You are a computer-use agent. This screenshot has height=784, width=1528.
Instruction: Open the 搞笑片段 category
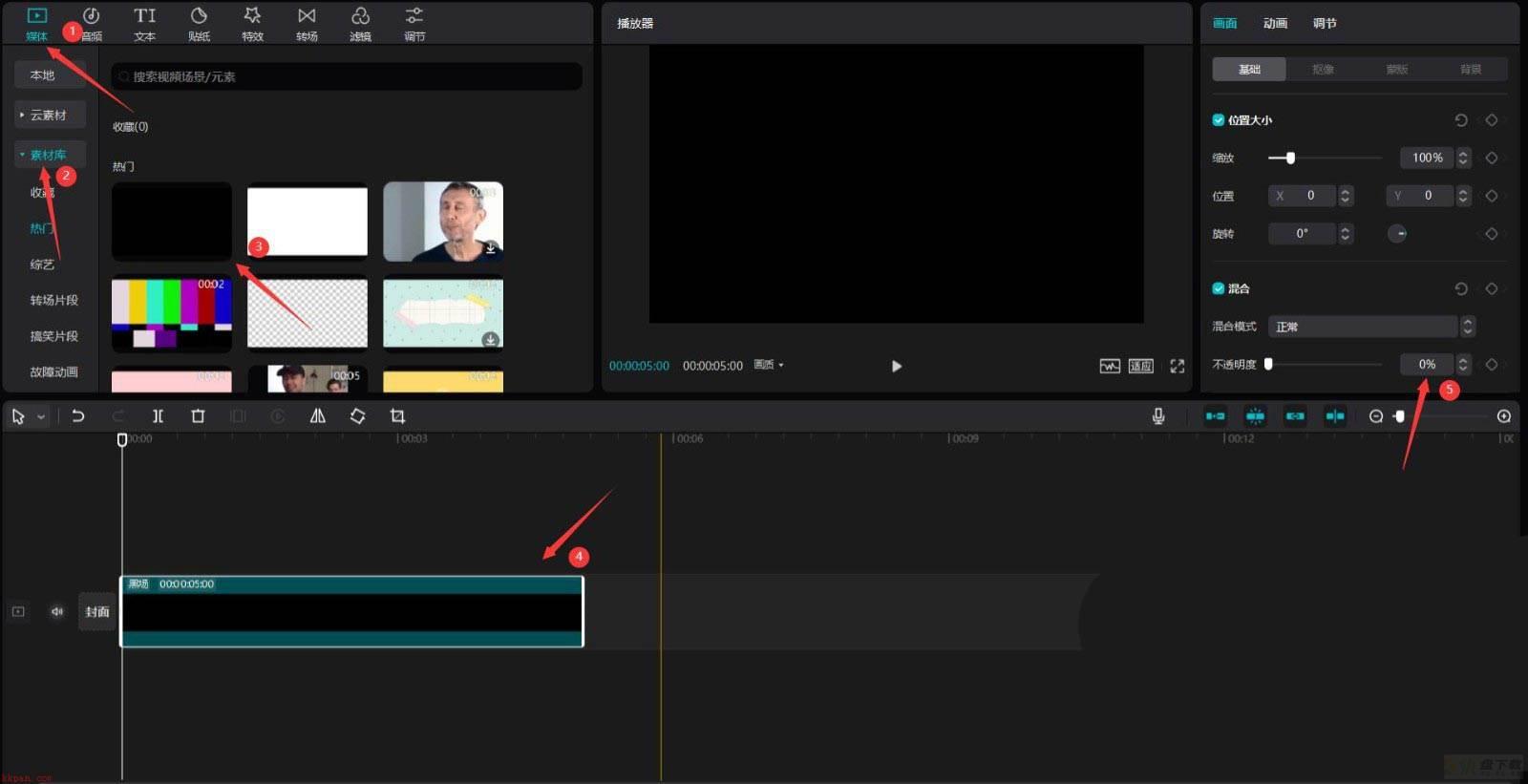53,336
